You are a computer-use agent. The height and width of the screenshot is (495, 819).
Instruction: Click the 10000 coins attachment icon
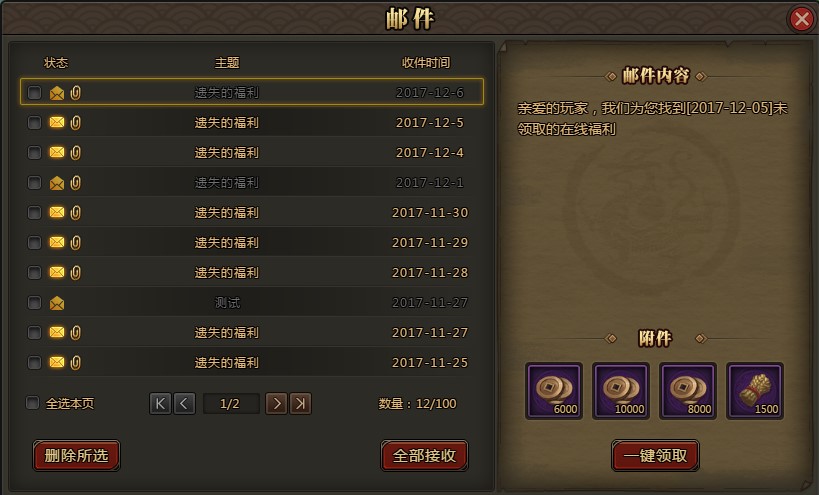click(x=621, y=391)
